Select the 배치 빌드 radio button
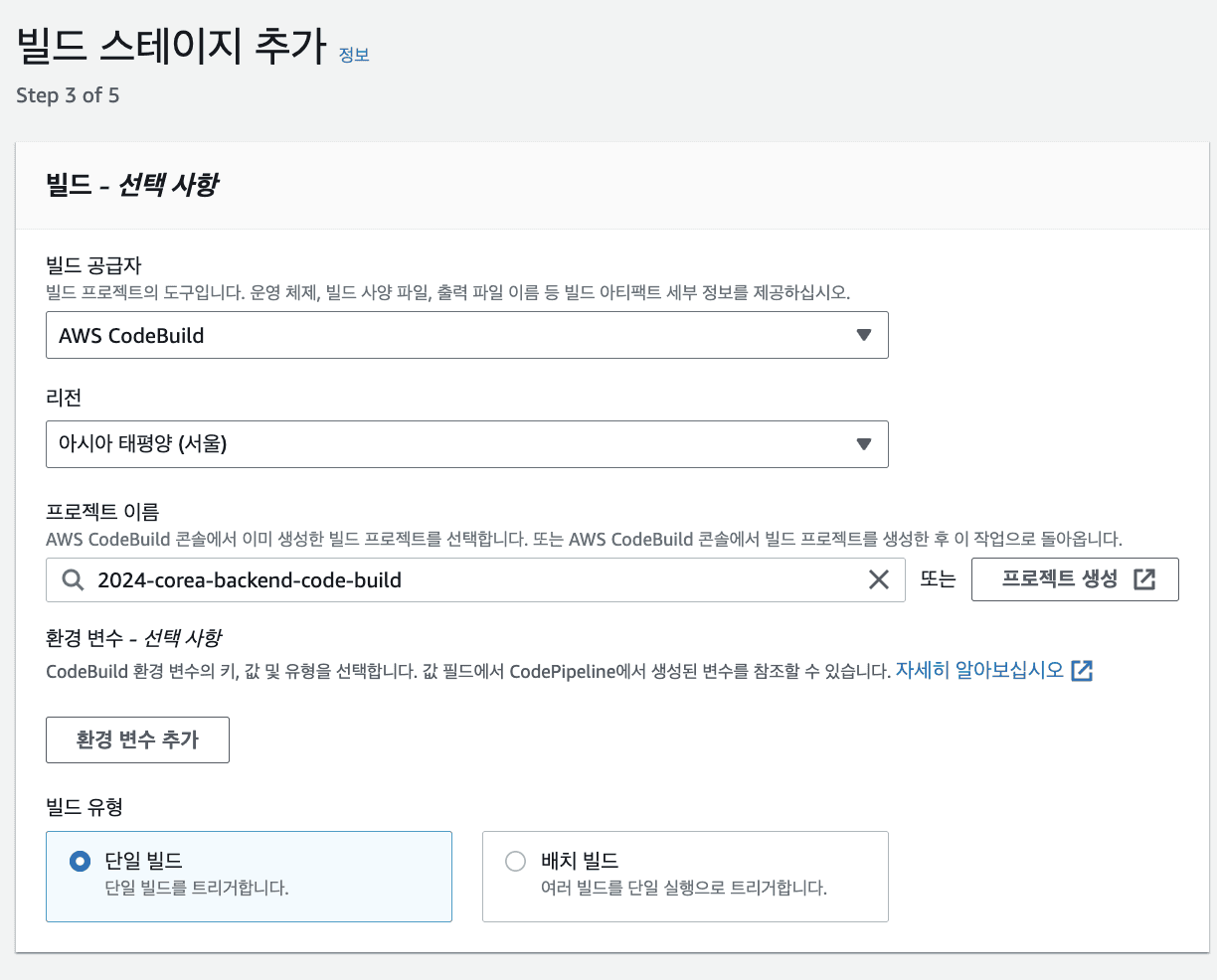Viewport: 1217px width, 980px height. click(515, 862)
